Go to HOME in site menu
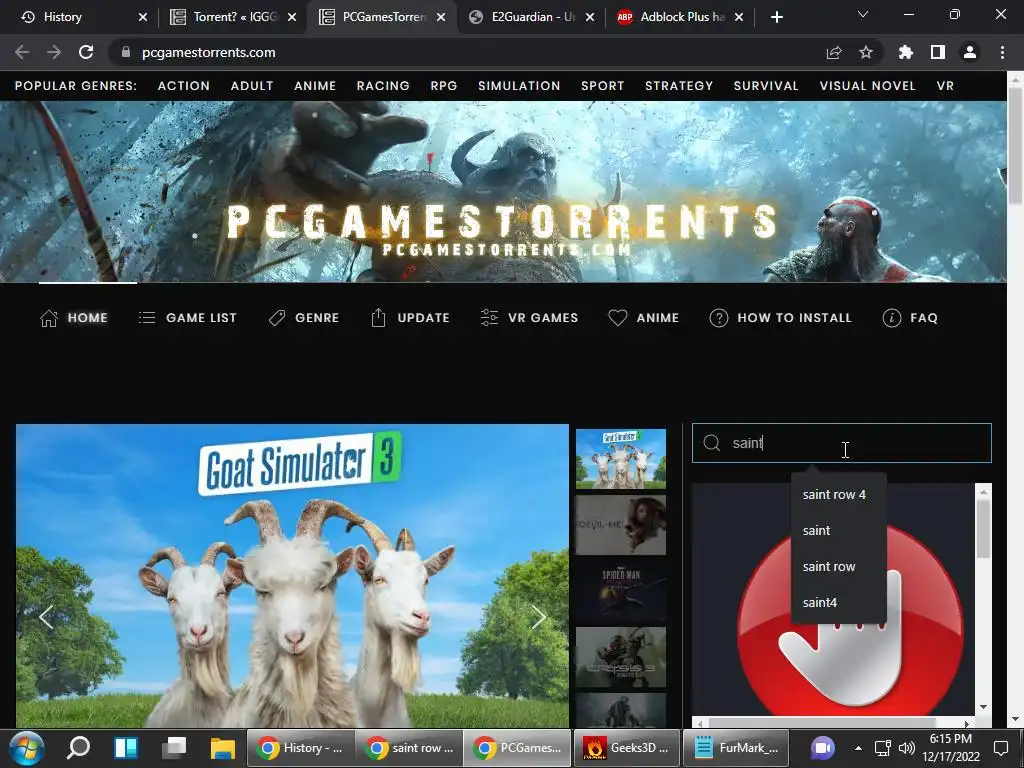The image size is (1024, 768). click(74, 318)
